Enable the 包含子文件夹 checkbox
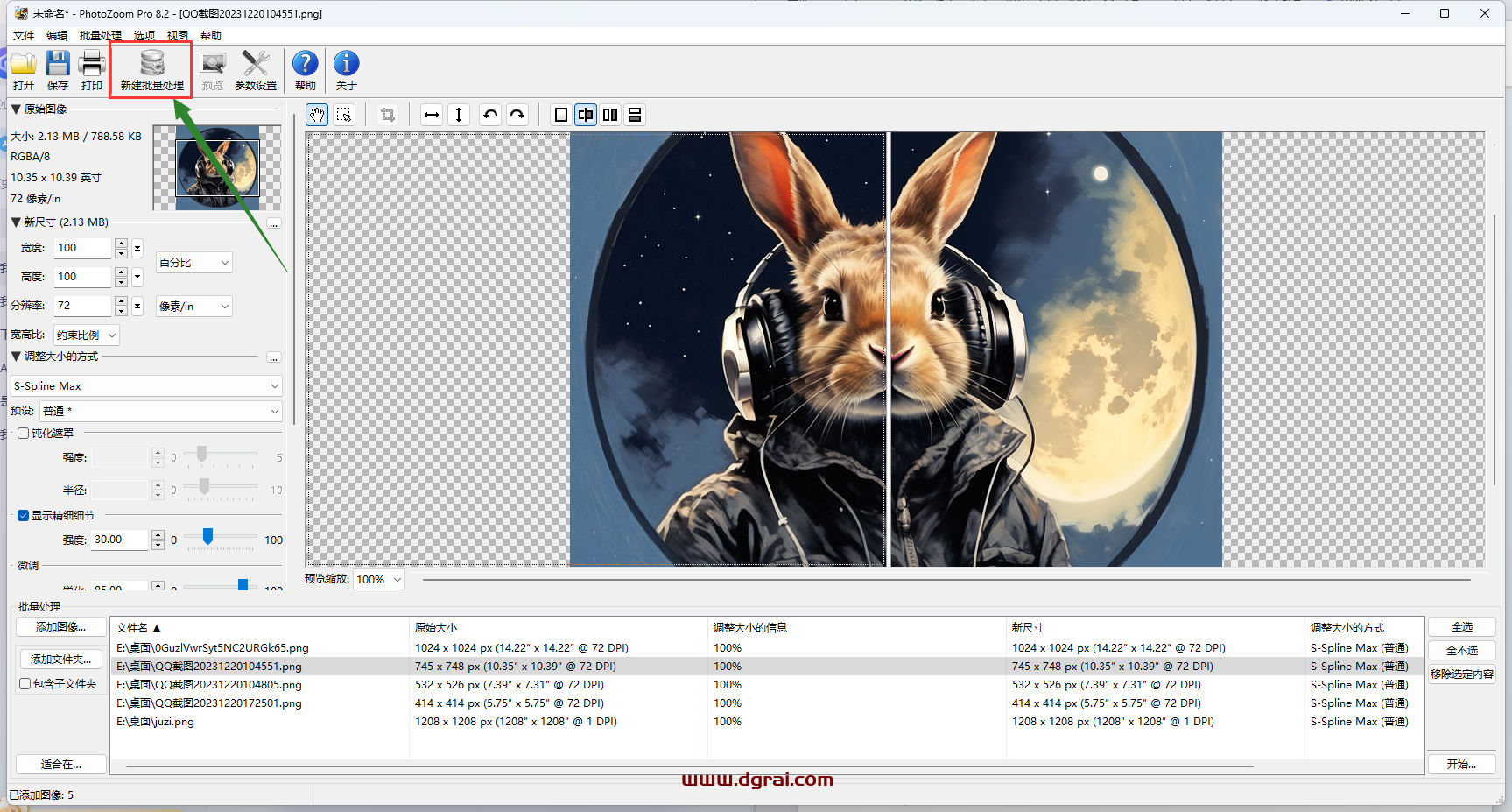Image resolution: width=1512 pixels, height=812 pixels. click(25, 684)
